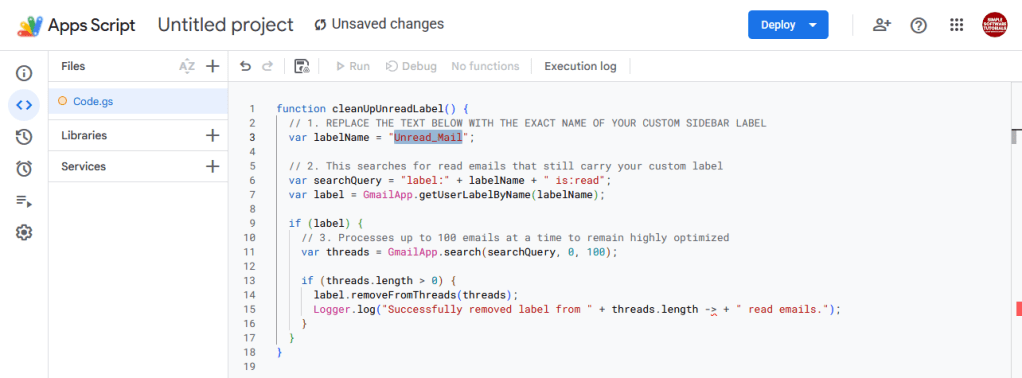Open the No functions dropdown
Screen dimensions: 1022x378
click(485, 66)
